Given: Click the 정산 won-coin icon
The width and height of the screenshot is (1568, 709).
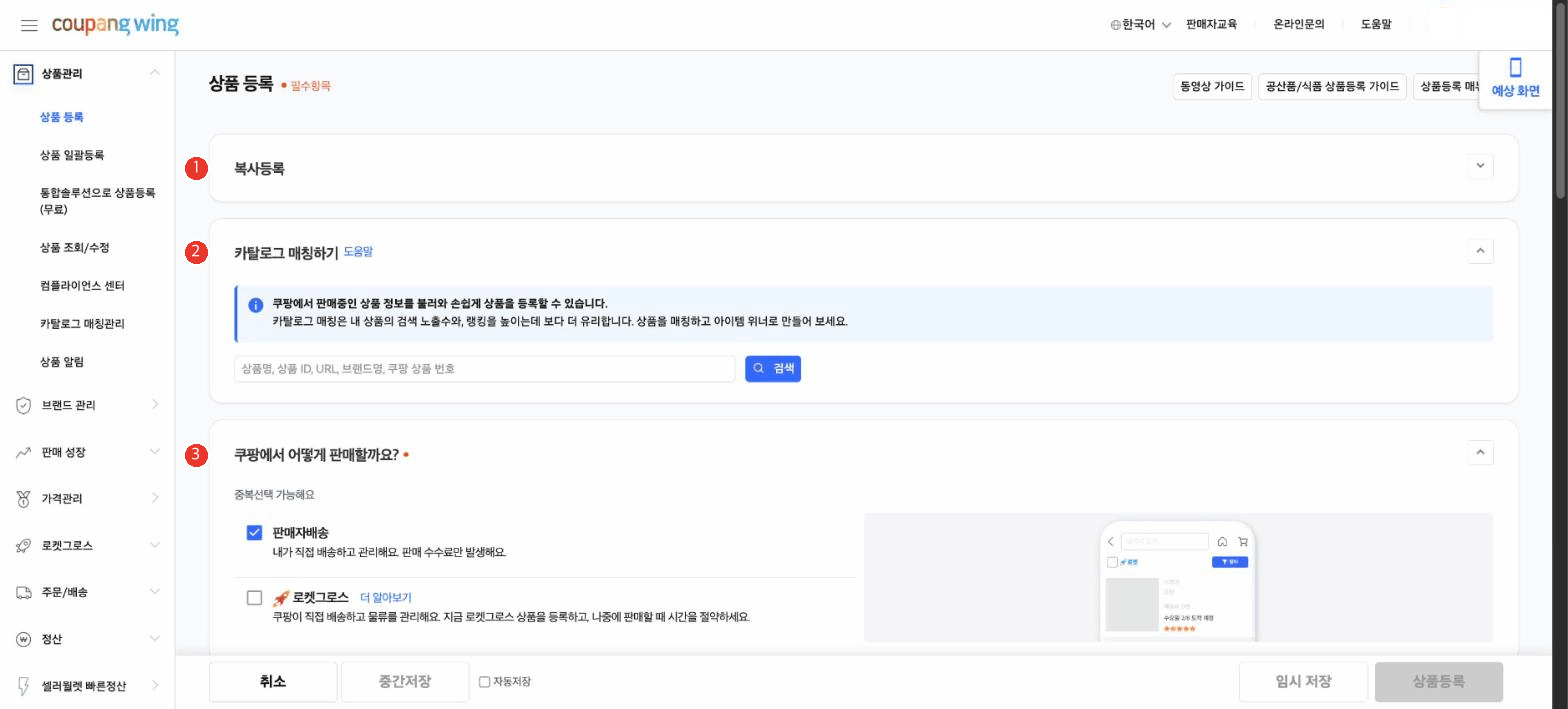Looking at the screenshot, I should [23, 639].
